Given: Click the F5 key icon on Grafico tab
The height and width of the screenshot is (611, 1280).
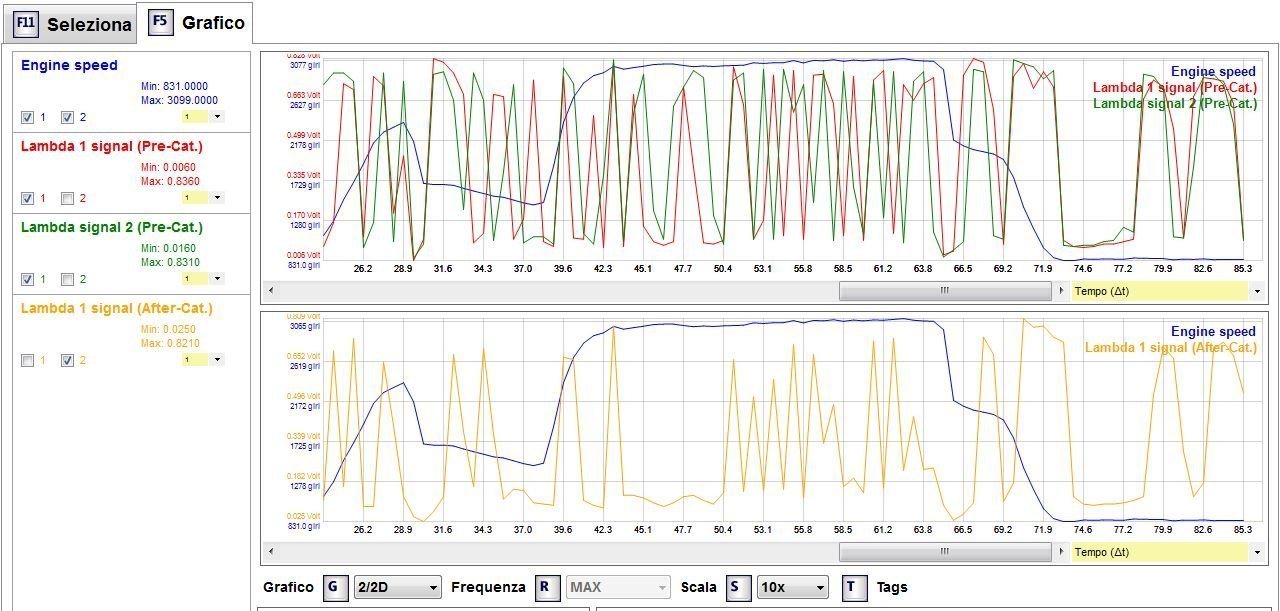Looking at the screenshot, I should click(x=161, y=22).
